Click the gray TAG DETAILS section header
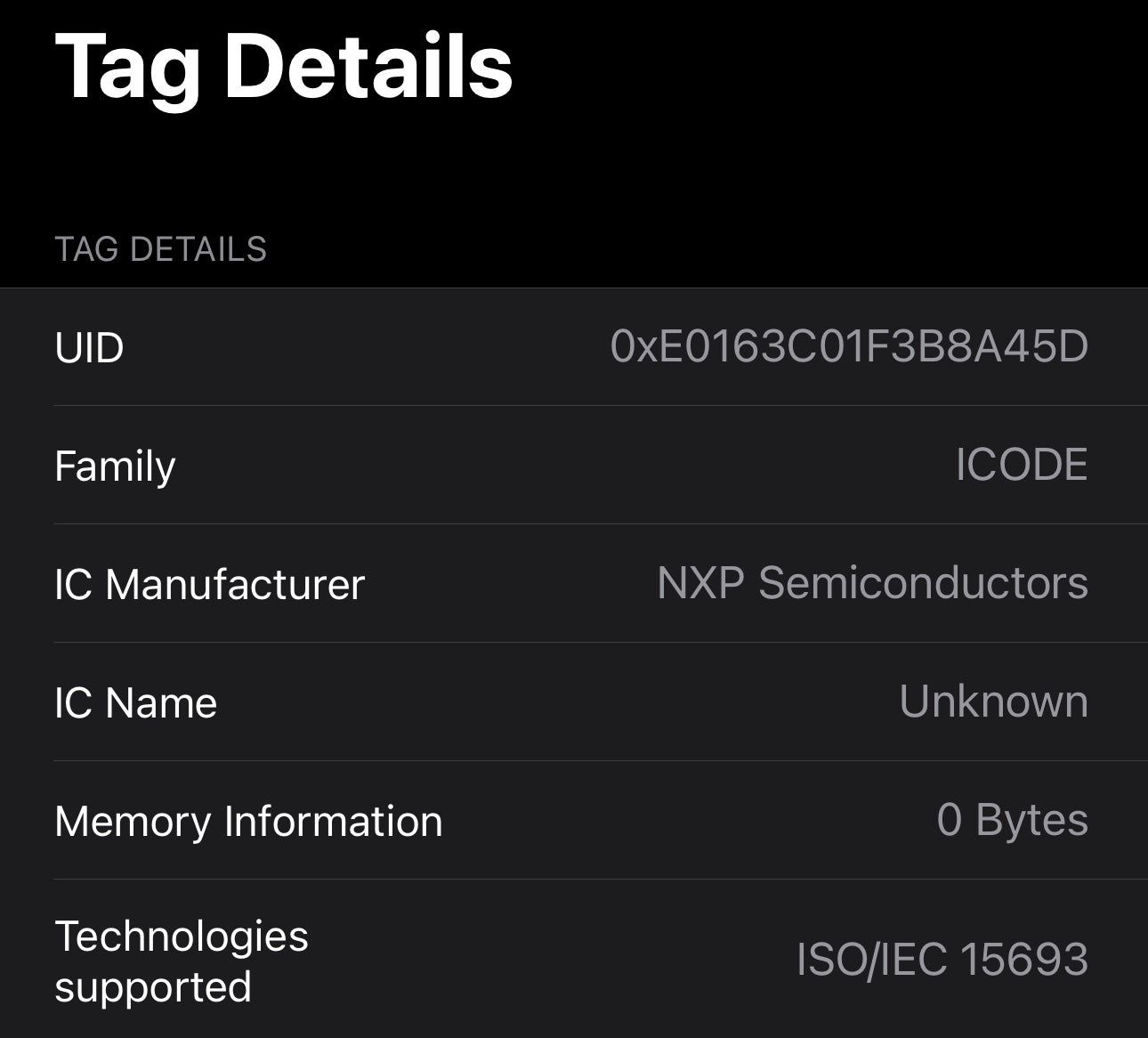The width and height of the screenshot is (1148, 1038). point(160,249)
